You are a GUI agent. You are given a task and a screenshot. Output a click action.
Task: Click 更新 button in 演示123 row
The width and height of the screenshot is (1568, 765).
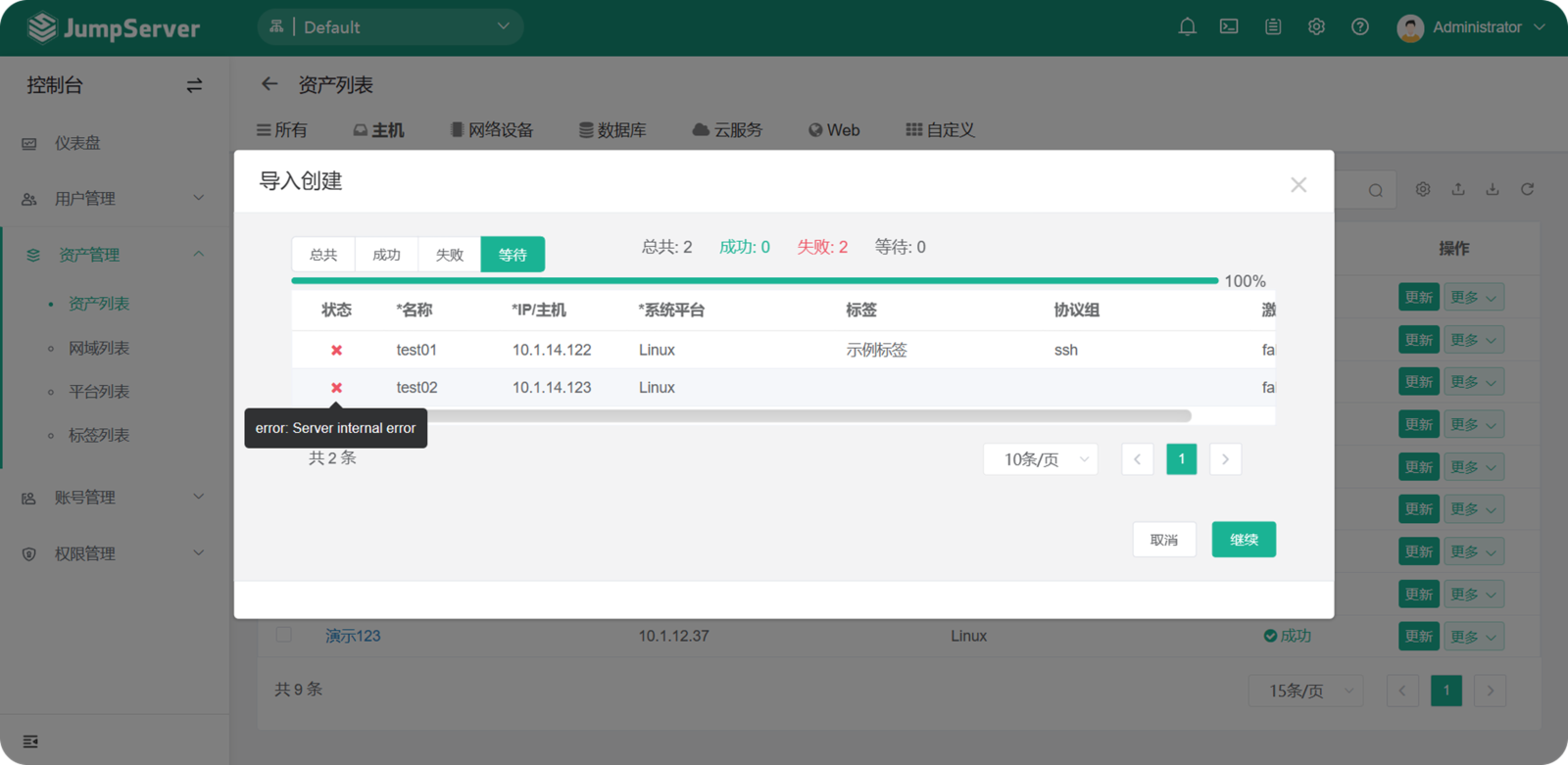[x=1419, y=637]
